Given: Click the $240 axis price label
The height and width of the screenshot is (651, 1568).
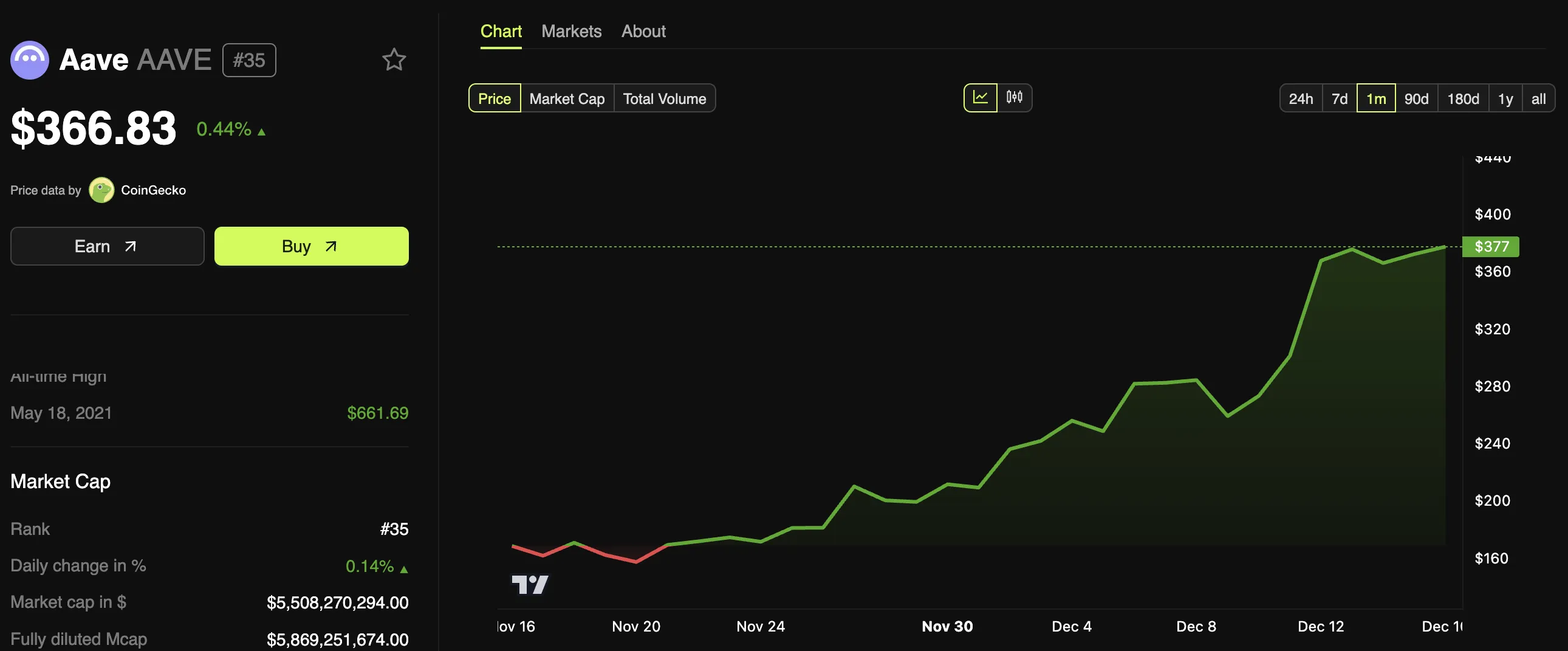Looking at the screenshot, I should (x=1492, y=443).
